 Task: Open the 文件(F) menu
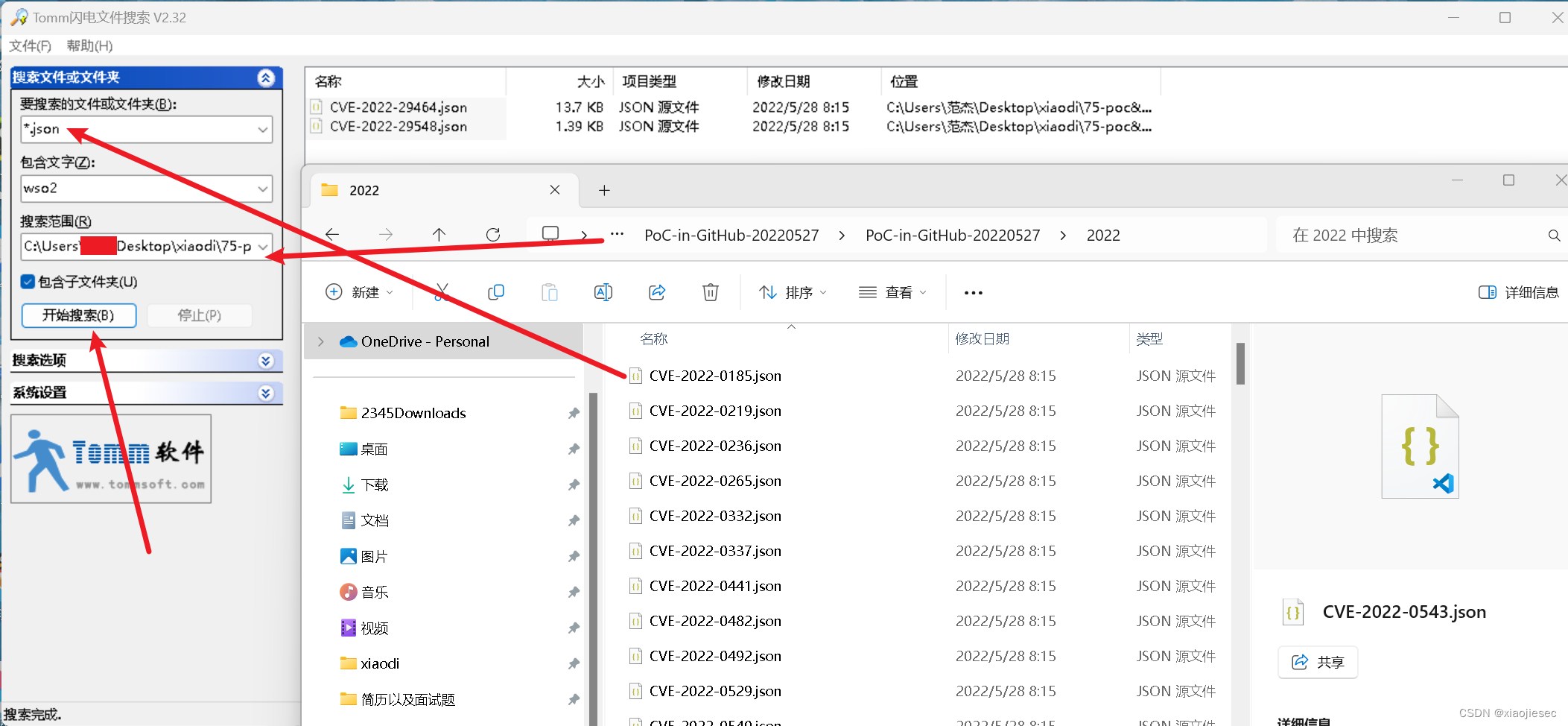click(30, 45)
